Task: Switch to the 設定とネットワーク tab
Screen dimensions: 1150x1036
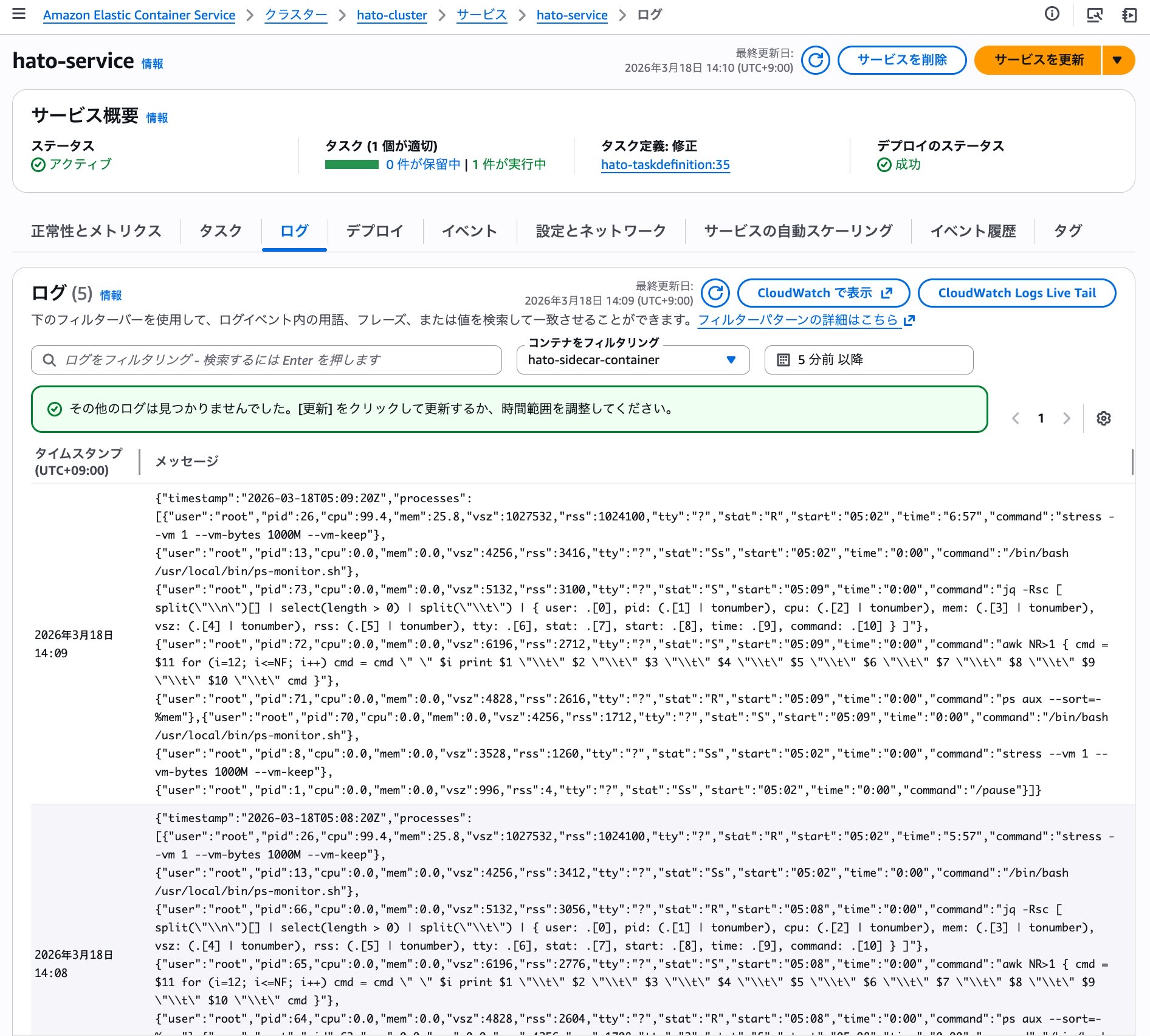Action: pyautogui.click(x=599, y=231)
